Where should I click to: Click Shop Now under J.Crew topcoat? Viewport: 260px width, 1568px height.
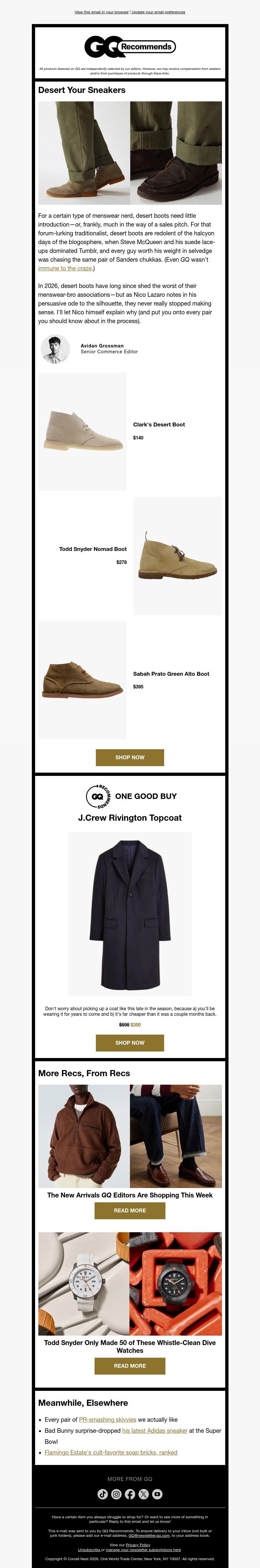point(130,1043)
